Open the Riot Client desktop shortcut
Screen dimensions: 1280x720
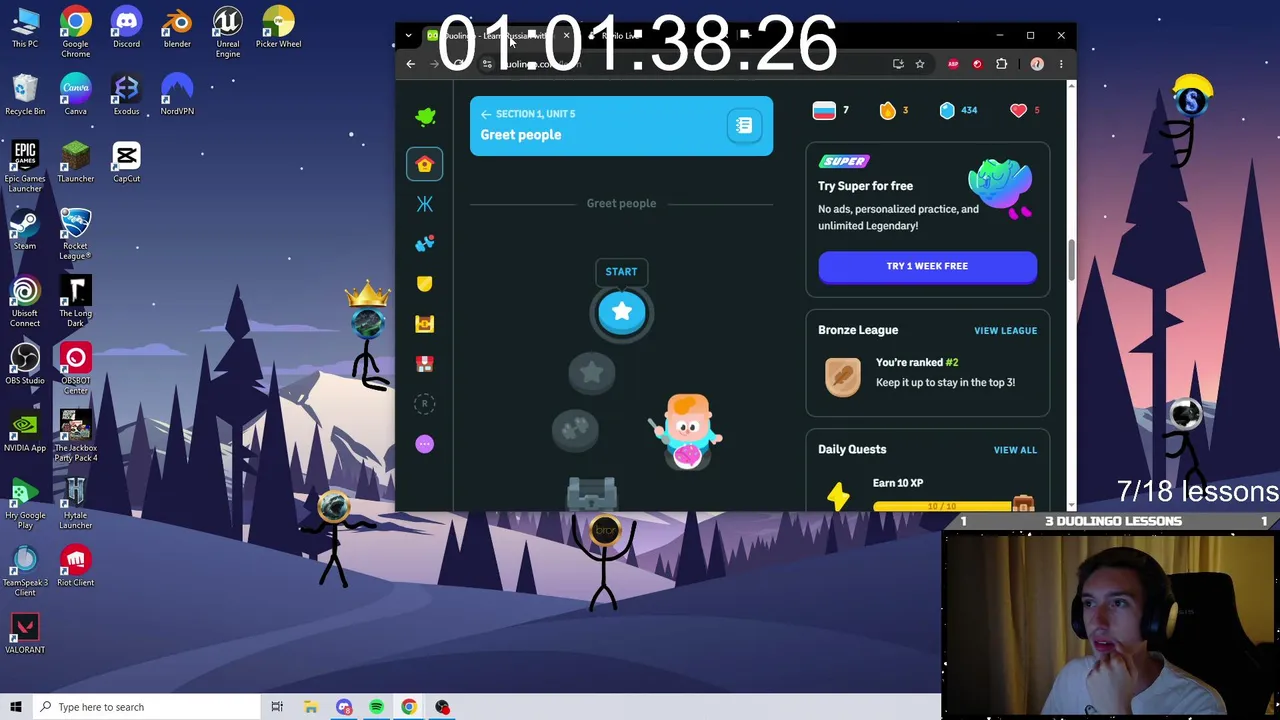(75, 566)
